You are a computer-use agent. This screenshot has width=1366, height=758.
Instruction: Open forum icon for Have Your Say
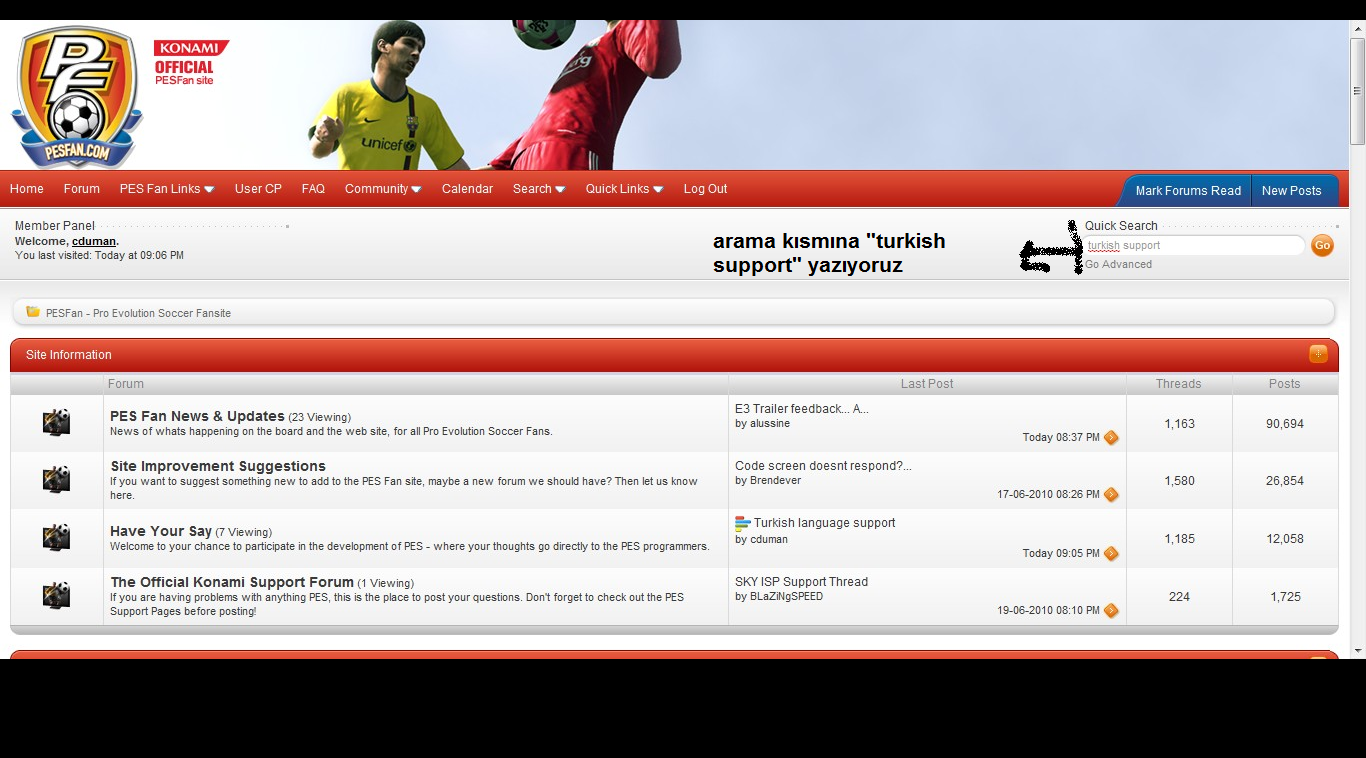(57, 537)
